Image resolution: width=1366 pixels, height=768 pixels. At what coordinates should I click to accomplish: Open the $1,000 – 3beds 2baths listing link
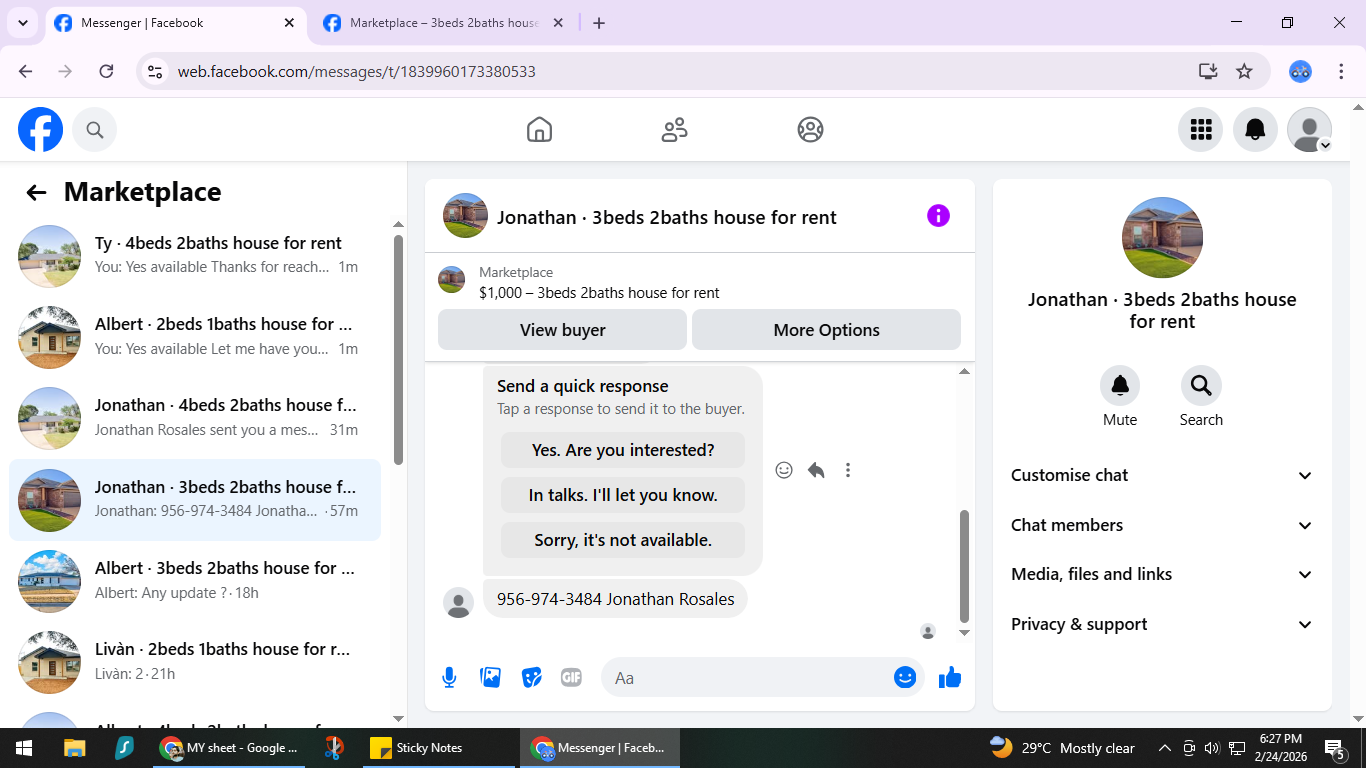point(599,293)
